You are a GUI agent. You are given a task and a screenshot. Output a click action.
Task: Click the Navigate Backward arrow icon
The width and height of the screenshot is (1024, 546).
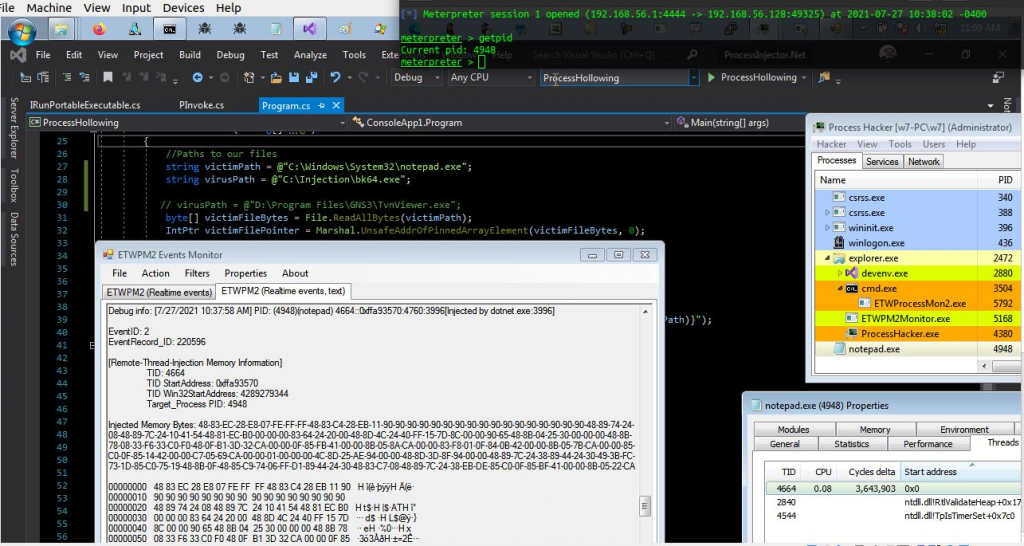click(x=197, y=77)
